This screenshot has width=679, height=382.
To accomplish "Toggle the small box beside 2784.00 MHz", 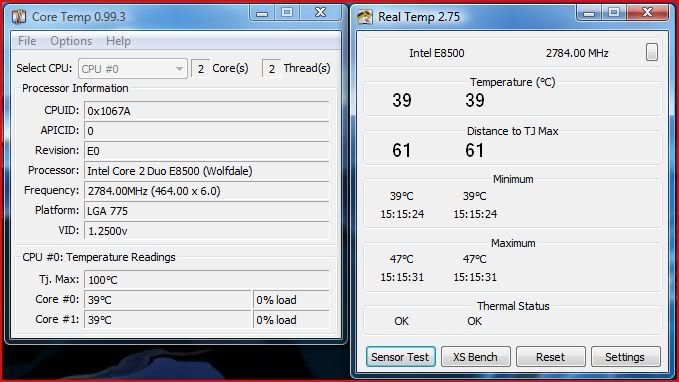I will (652, 52).
